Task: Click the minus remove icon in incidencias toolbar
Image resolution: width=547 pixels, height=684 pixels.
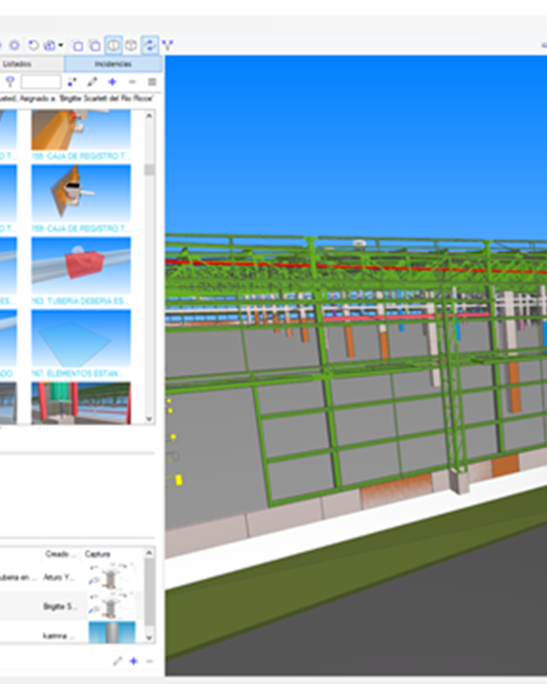Action: 132,82
